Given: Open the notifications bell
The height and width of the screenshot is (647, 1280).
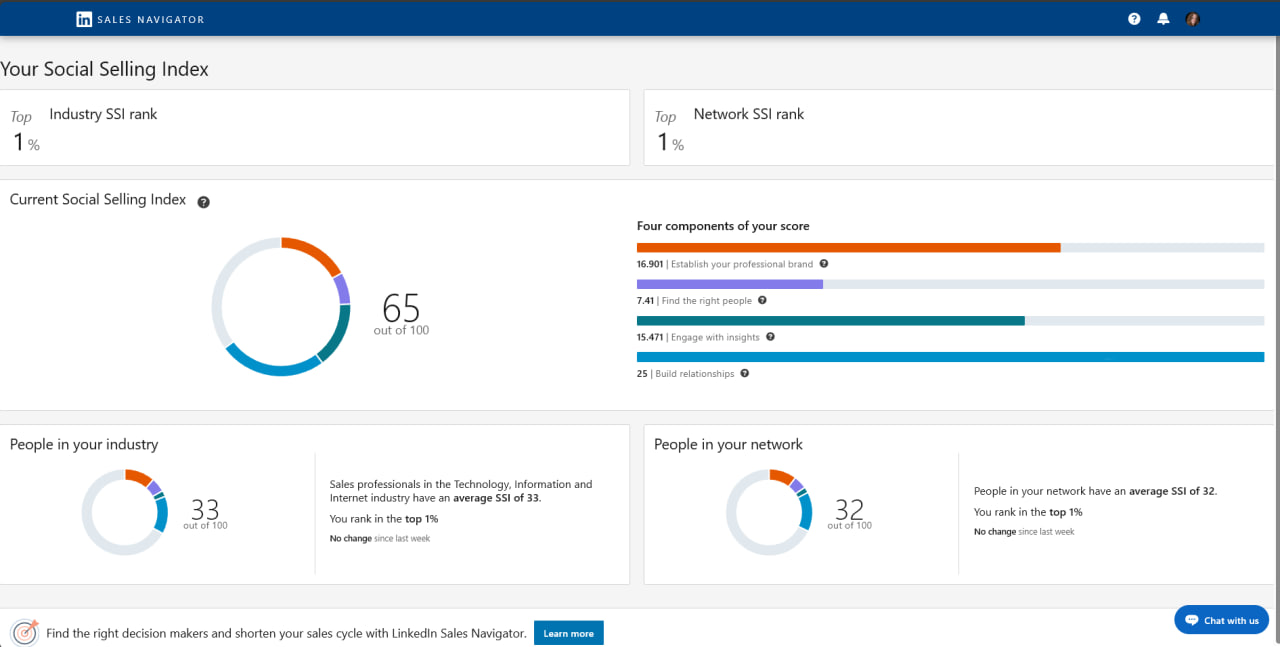Looking at the screenshot, I should (x=1163, y=19).
